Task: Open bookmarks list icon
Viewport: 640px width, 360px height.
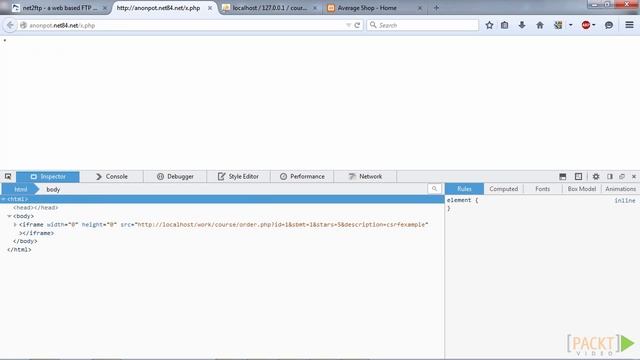Action: pos(504,25)
